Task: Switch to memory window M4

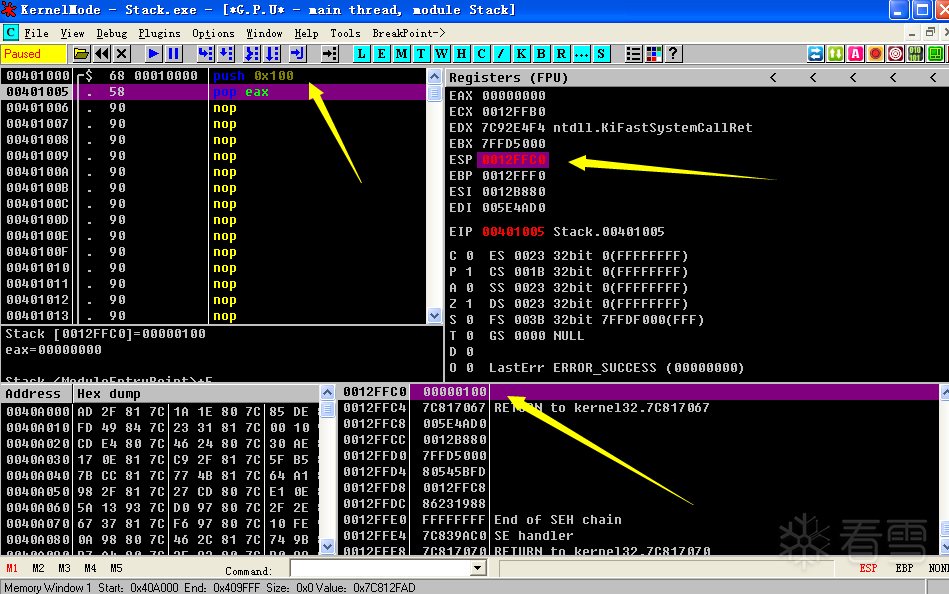Action: click(x=90, y=568)
